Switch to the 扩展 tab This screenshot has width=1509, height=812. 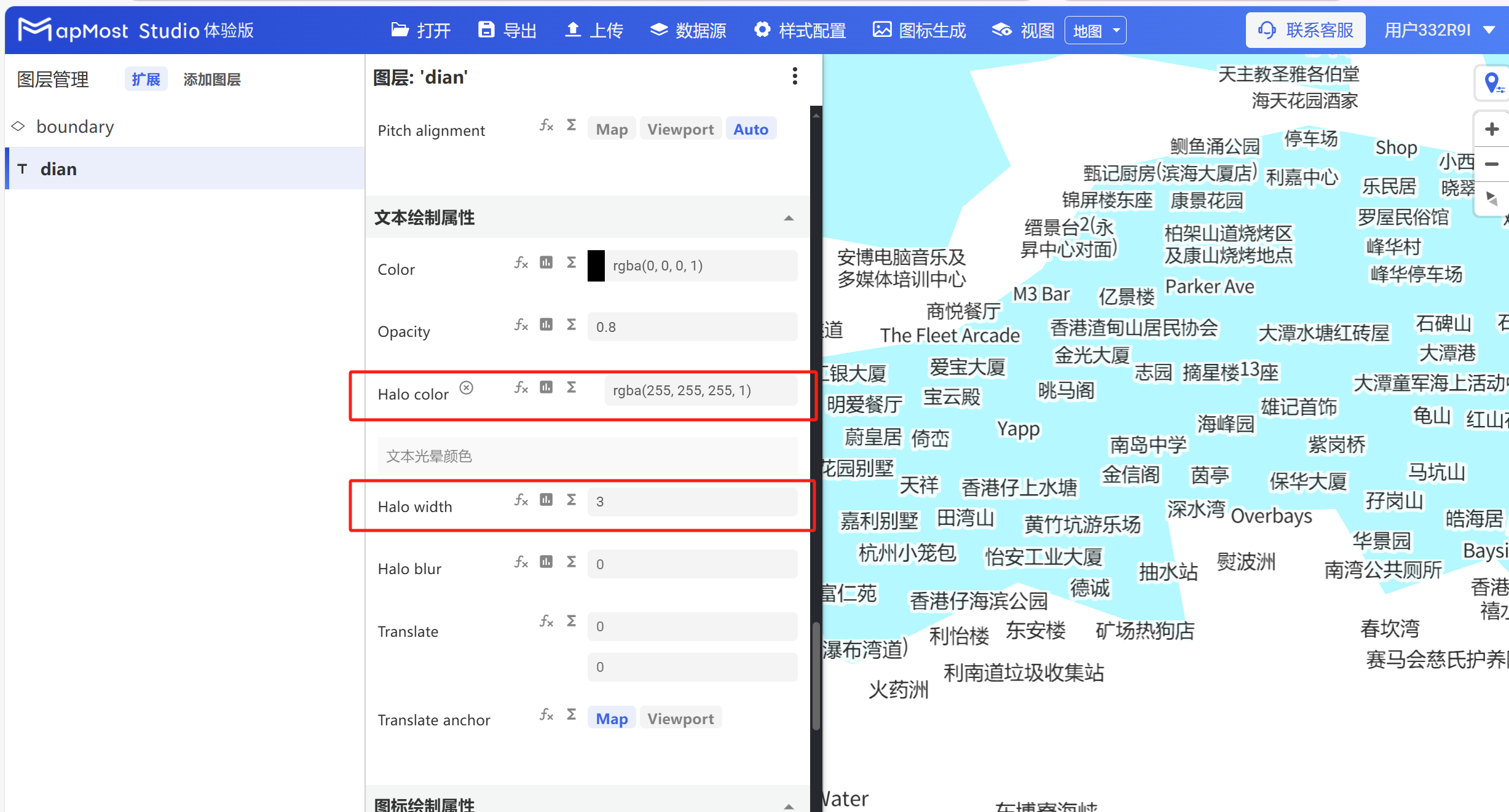click(x=145, y=79)
